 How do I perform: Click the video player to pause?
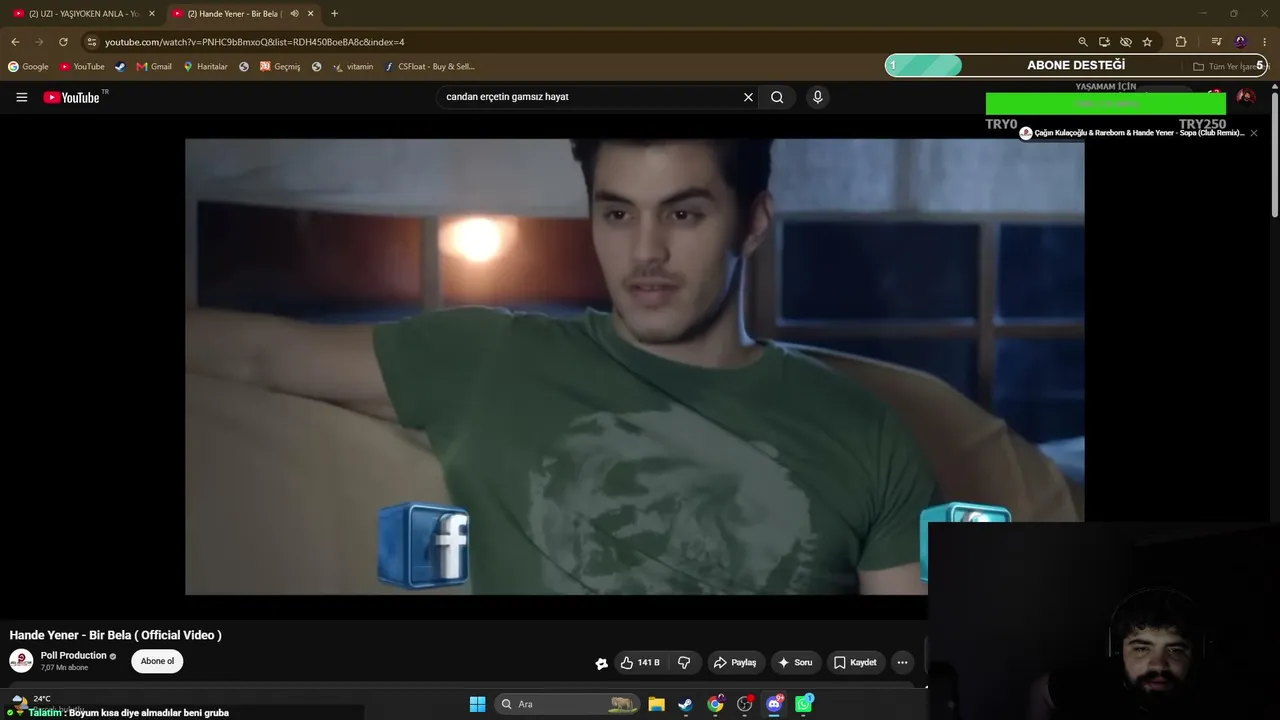(x=634, y=367)
